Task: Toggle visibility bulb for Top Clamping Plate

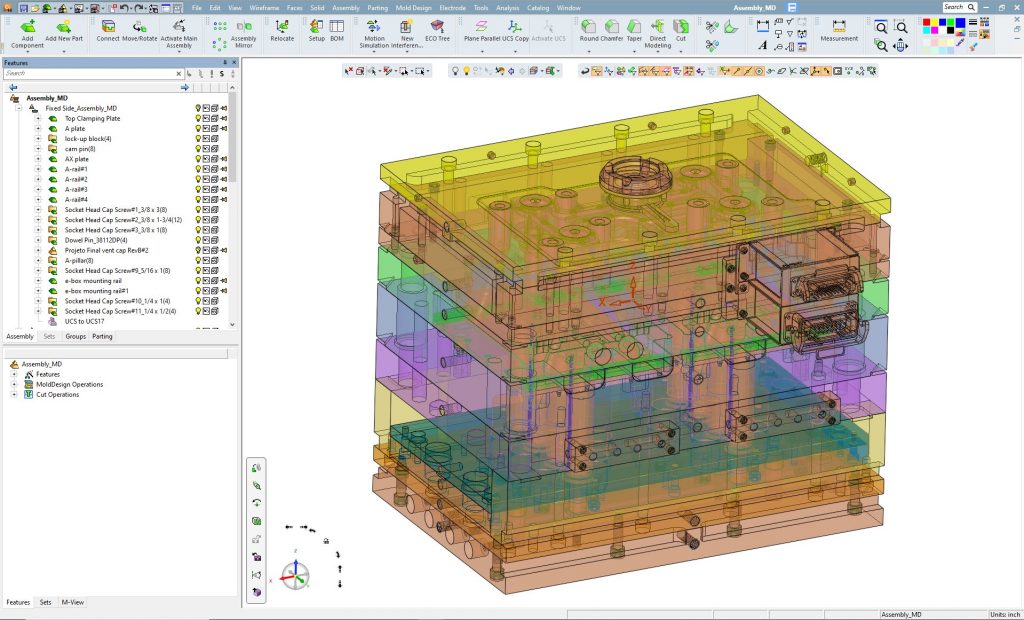Action: coord(198,118)
